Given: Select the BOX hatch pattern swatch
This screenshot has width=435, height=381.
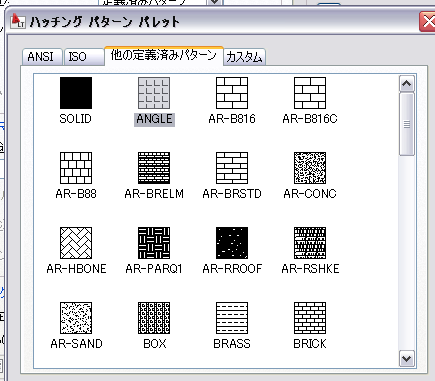Looking at the screenshot, I should tap(154, 318).
